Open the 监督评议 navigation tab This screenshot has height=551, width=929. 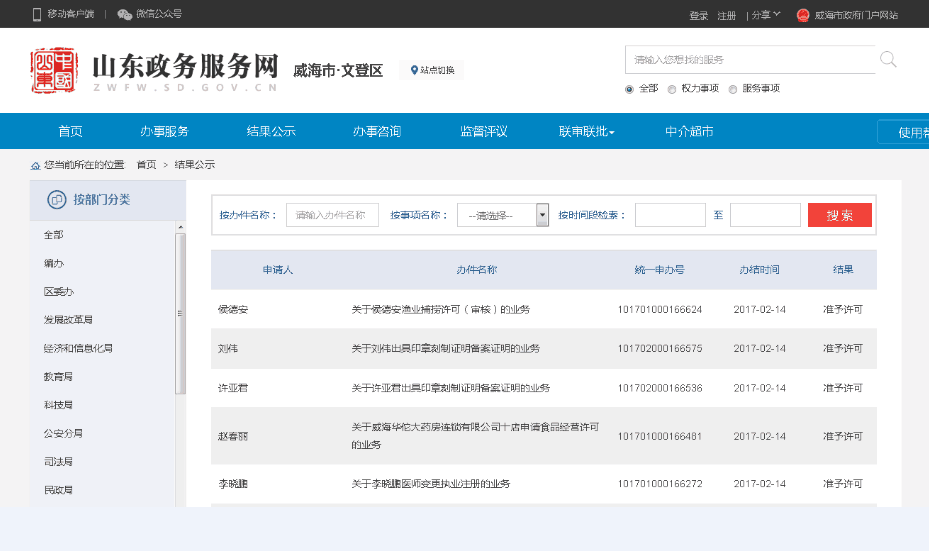click(483, 131)
